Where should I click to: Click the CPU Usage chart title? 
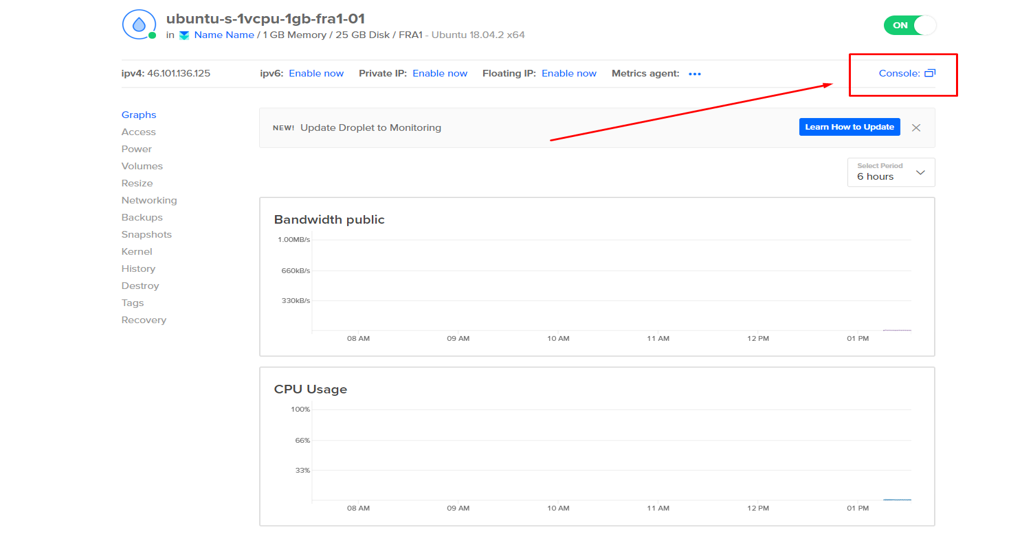(310, 389)
